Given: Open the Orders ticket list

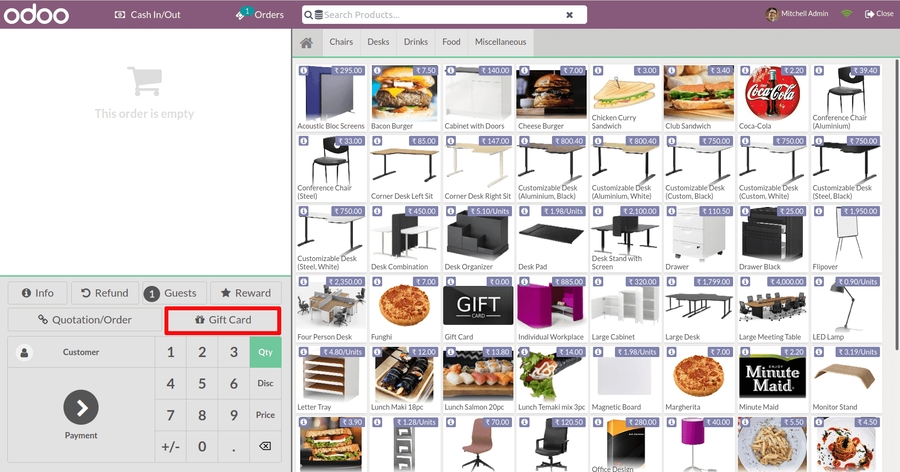Looking at the screenshot, I should 259,14.
